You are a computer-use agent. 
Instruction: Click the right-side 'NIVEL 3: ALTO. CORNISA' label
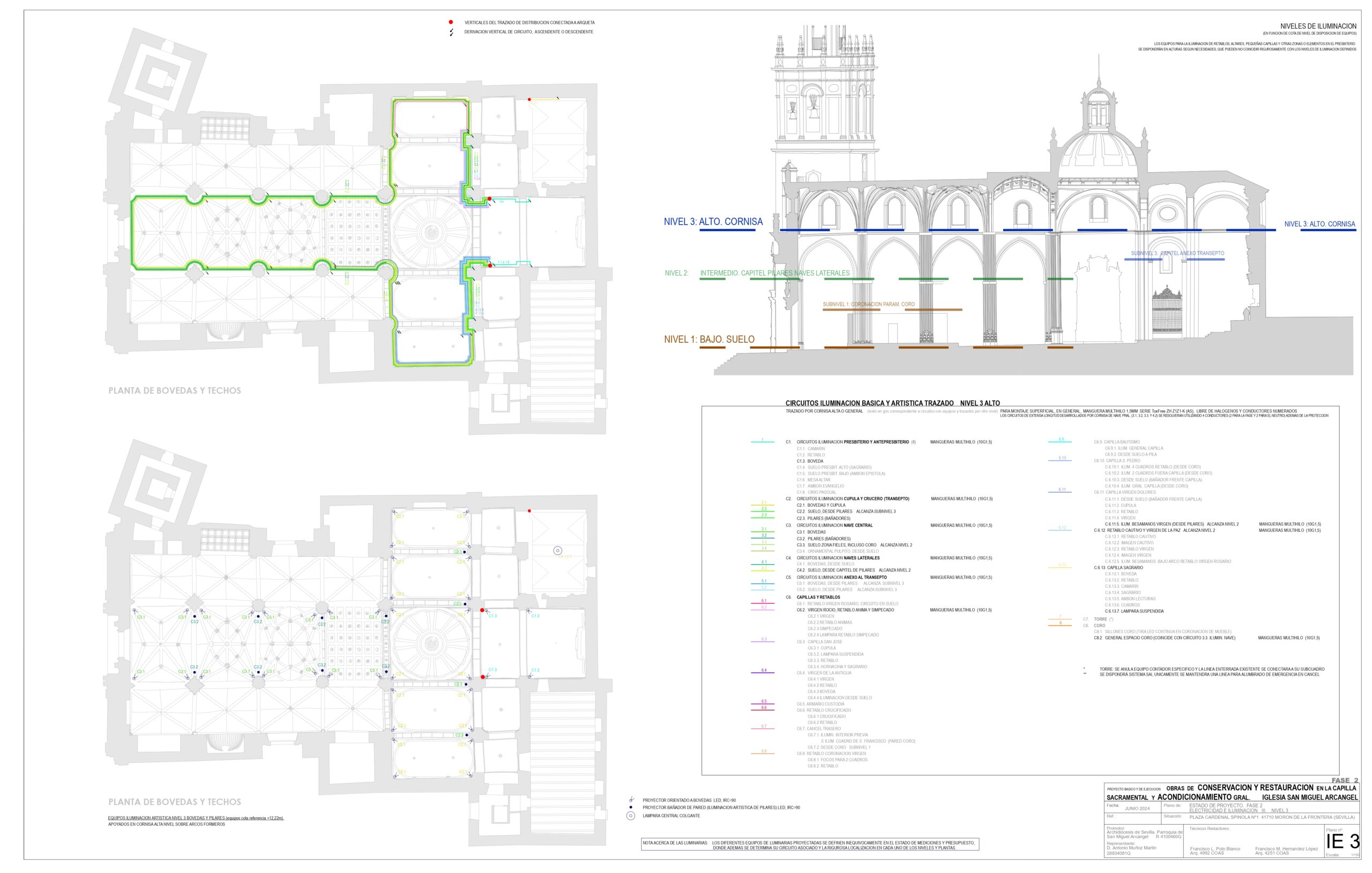(1319, 224)
